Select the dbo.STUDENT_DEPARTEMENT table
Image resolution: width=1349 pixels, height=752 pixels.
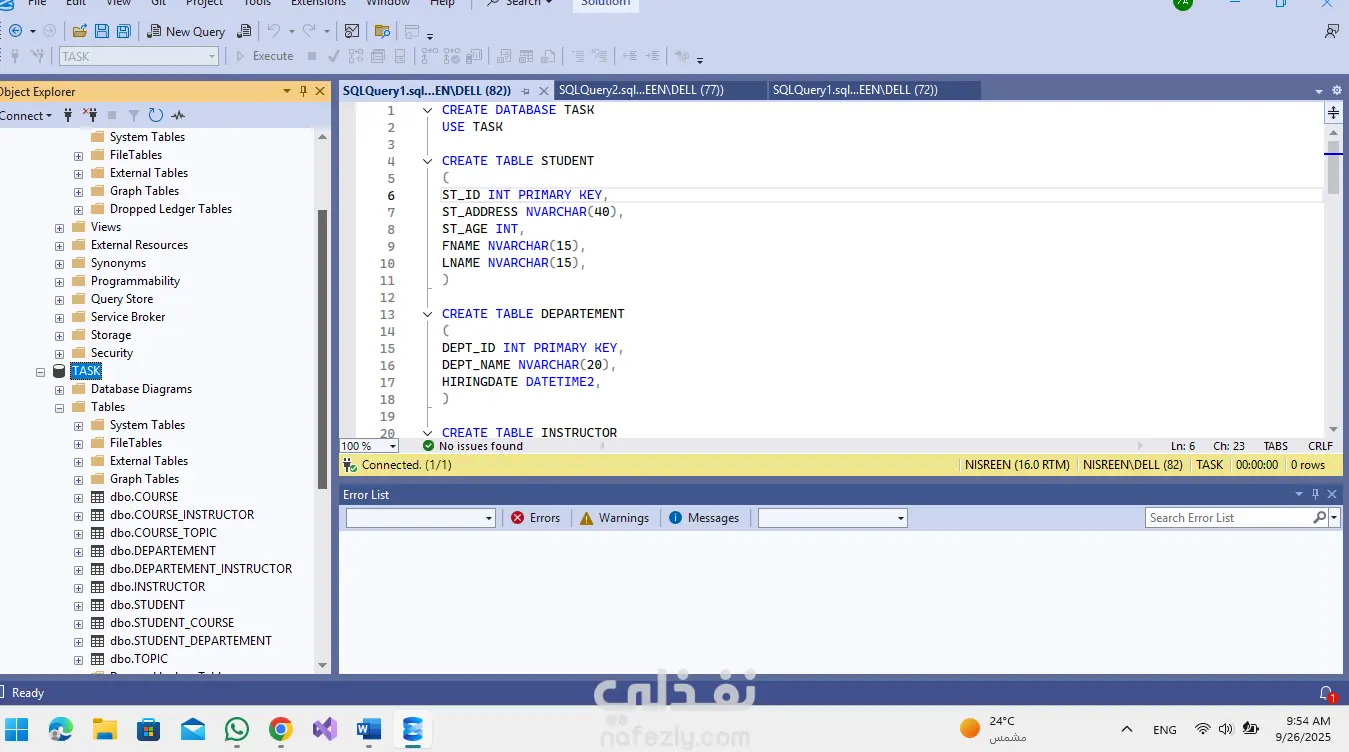[191, 641]
